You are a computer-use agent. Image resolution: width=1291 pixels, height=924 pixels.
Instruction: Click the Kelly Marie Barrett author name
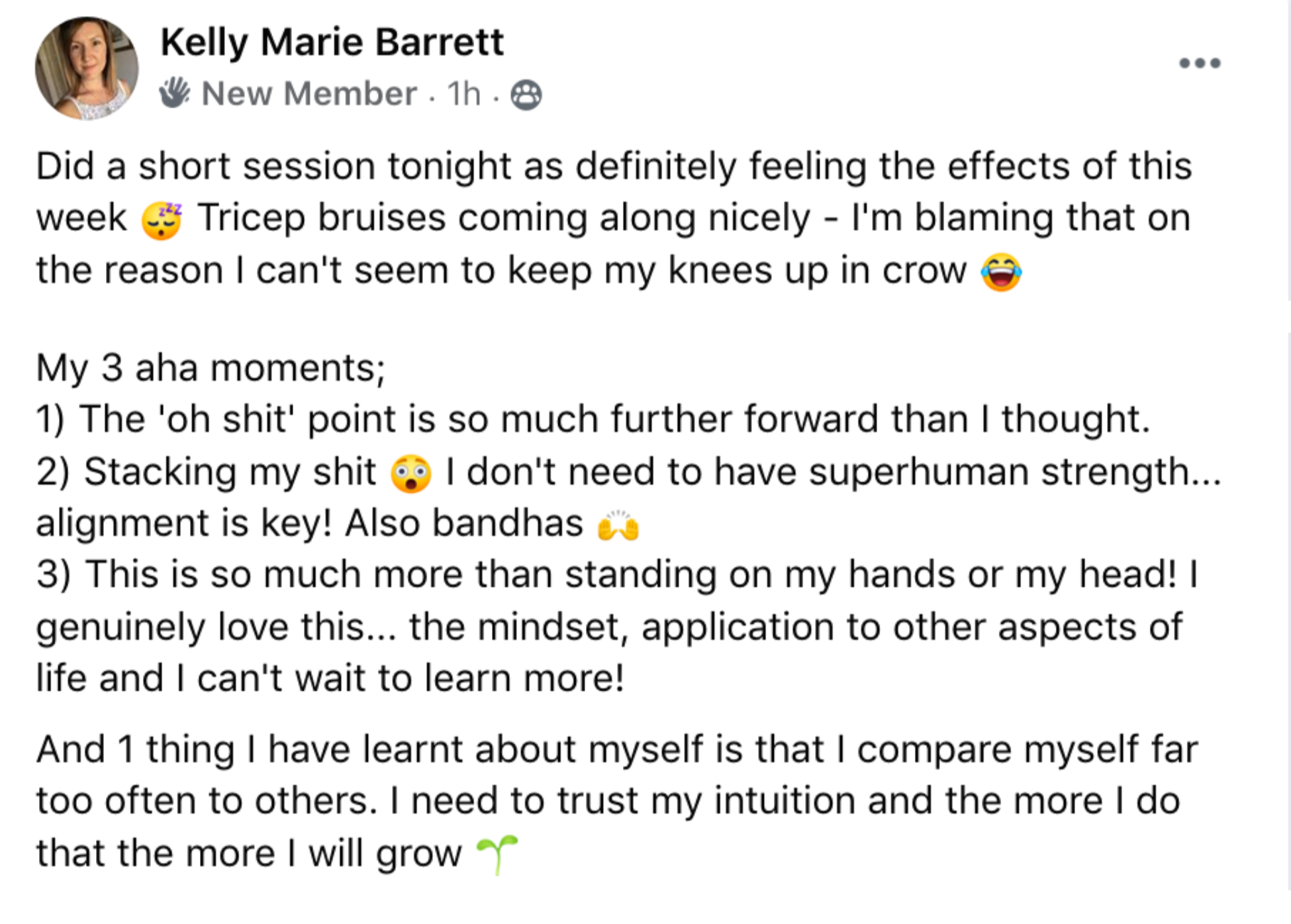tap(332, 42)
